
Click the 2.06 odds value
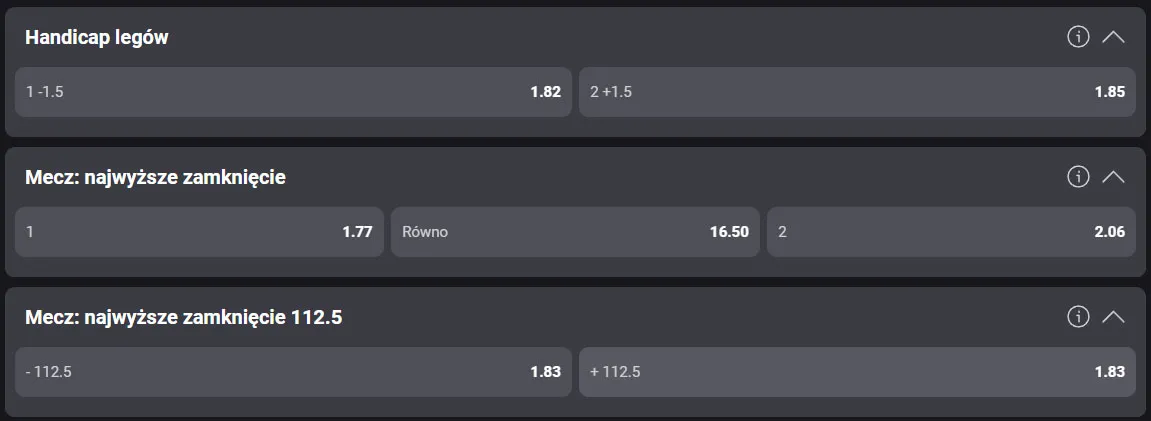point(1110,232)
